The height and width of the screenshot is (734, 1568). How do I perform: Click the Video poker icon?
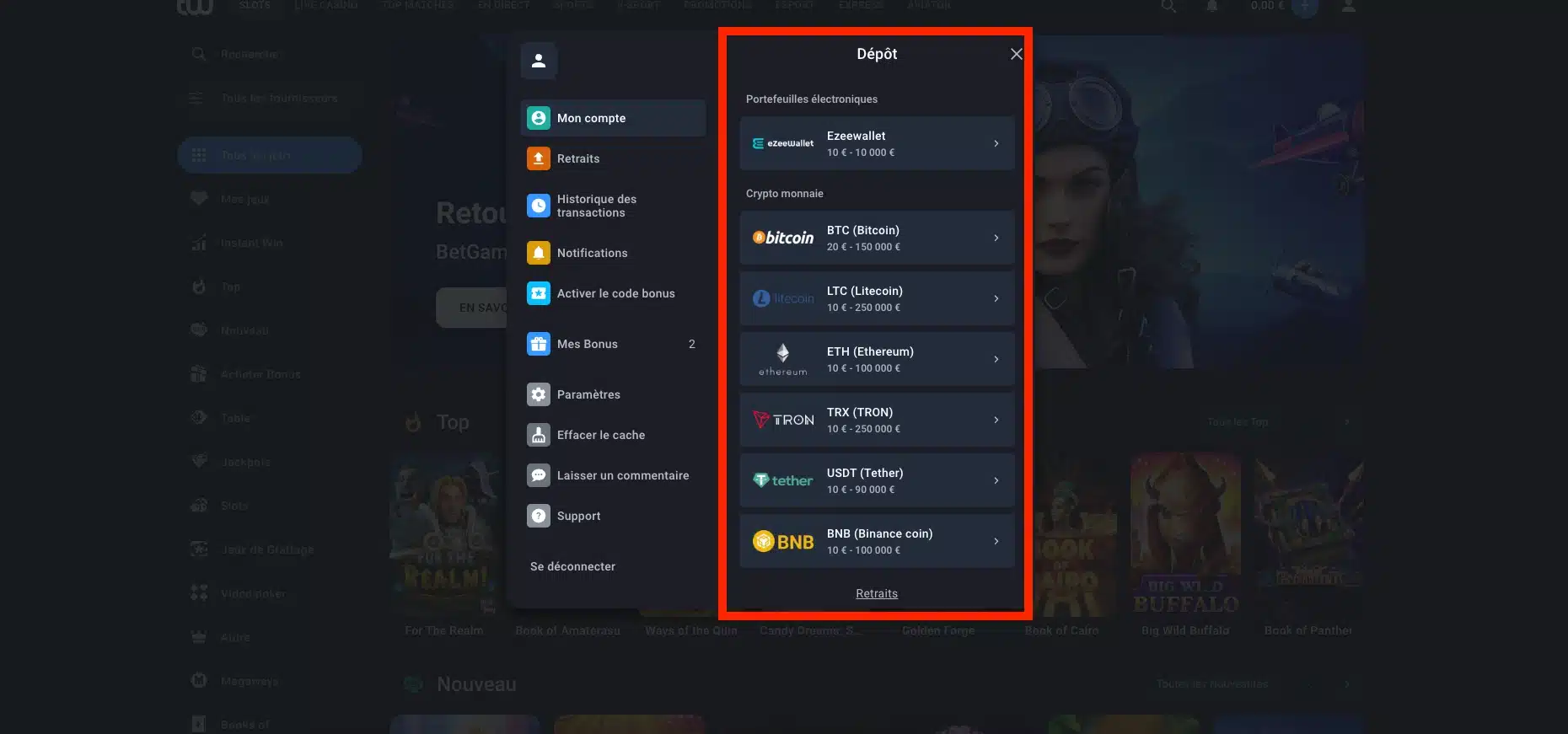199,593
